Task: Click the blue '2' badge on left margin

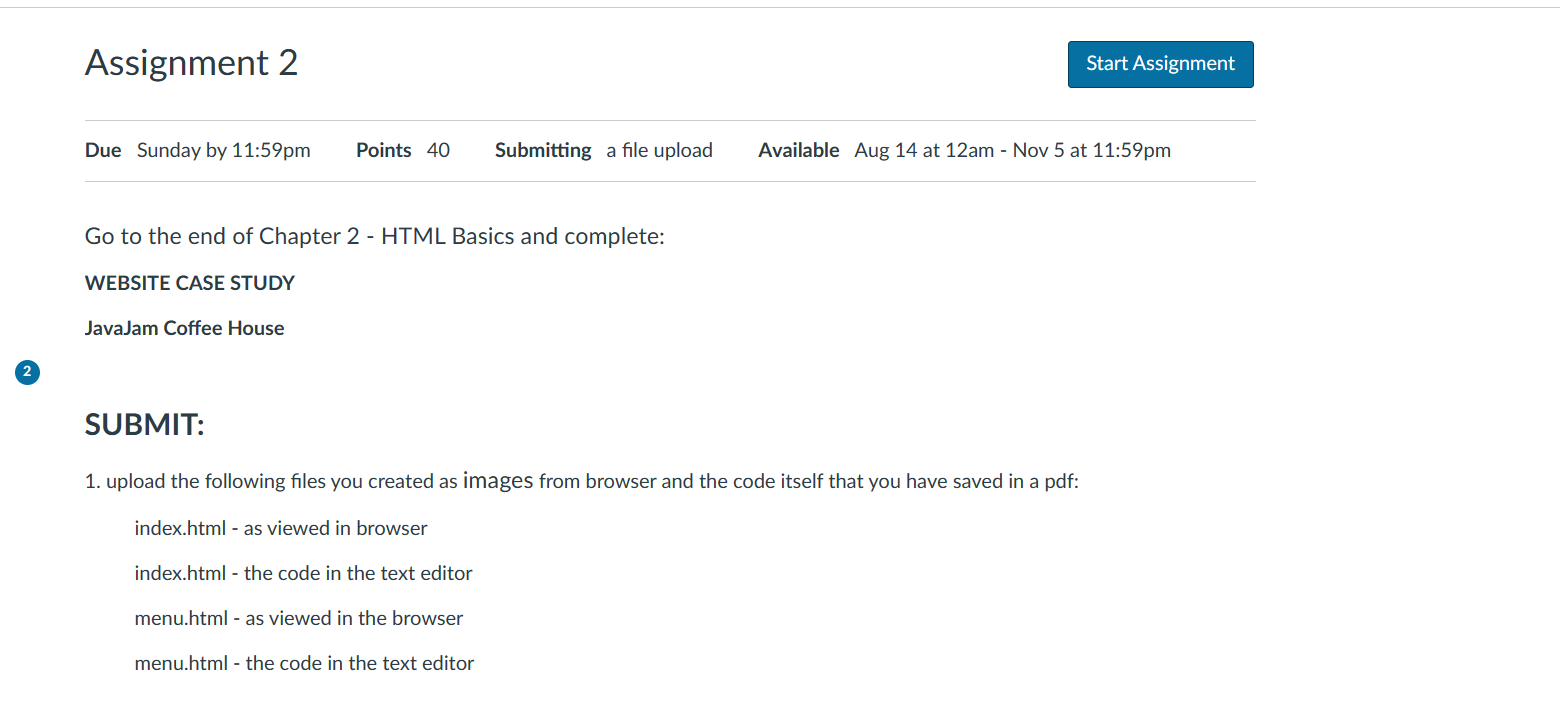Action: [26, 372]
